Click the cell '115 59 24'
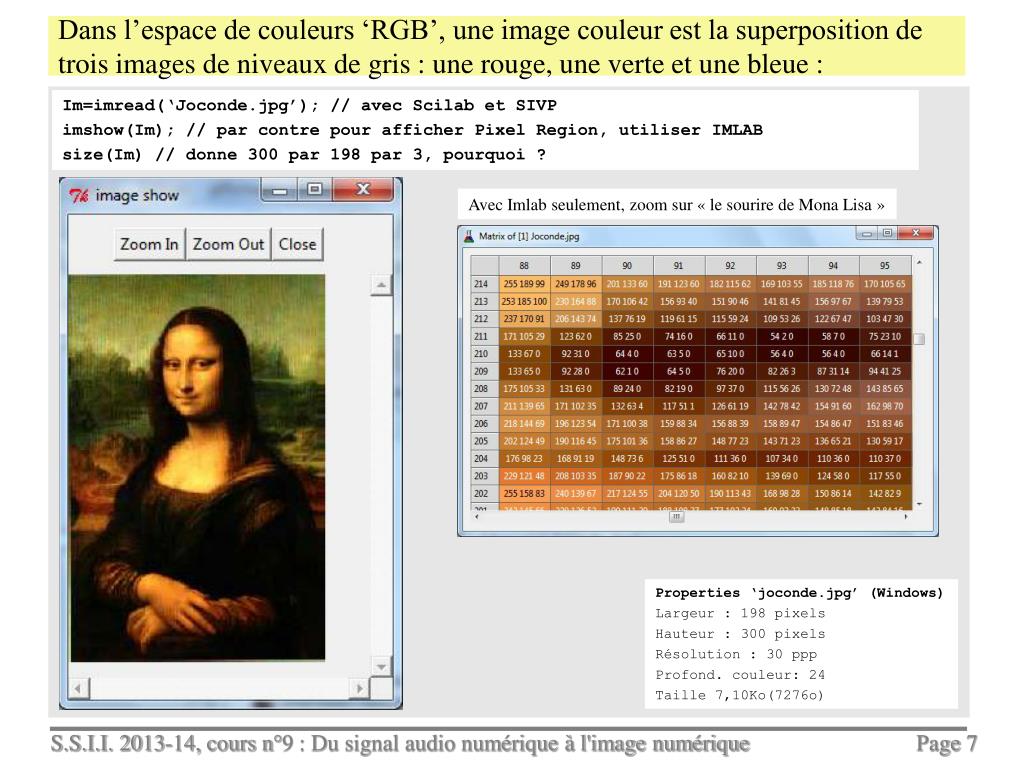Viewport: 1024px width, 768px height. (730, 319)
